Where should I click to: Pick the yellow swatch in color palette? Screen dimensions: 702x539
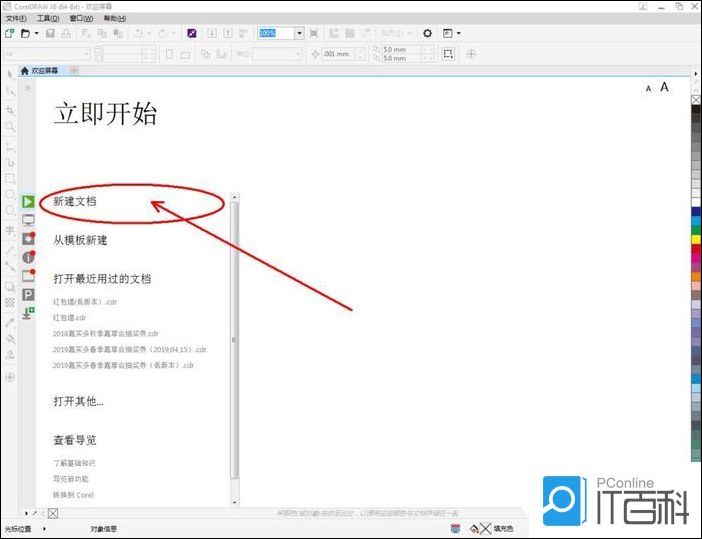point(696,240)
